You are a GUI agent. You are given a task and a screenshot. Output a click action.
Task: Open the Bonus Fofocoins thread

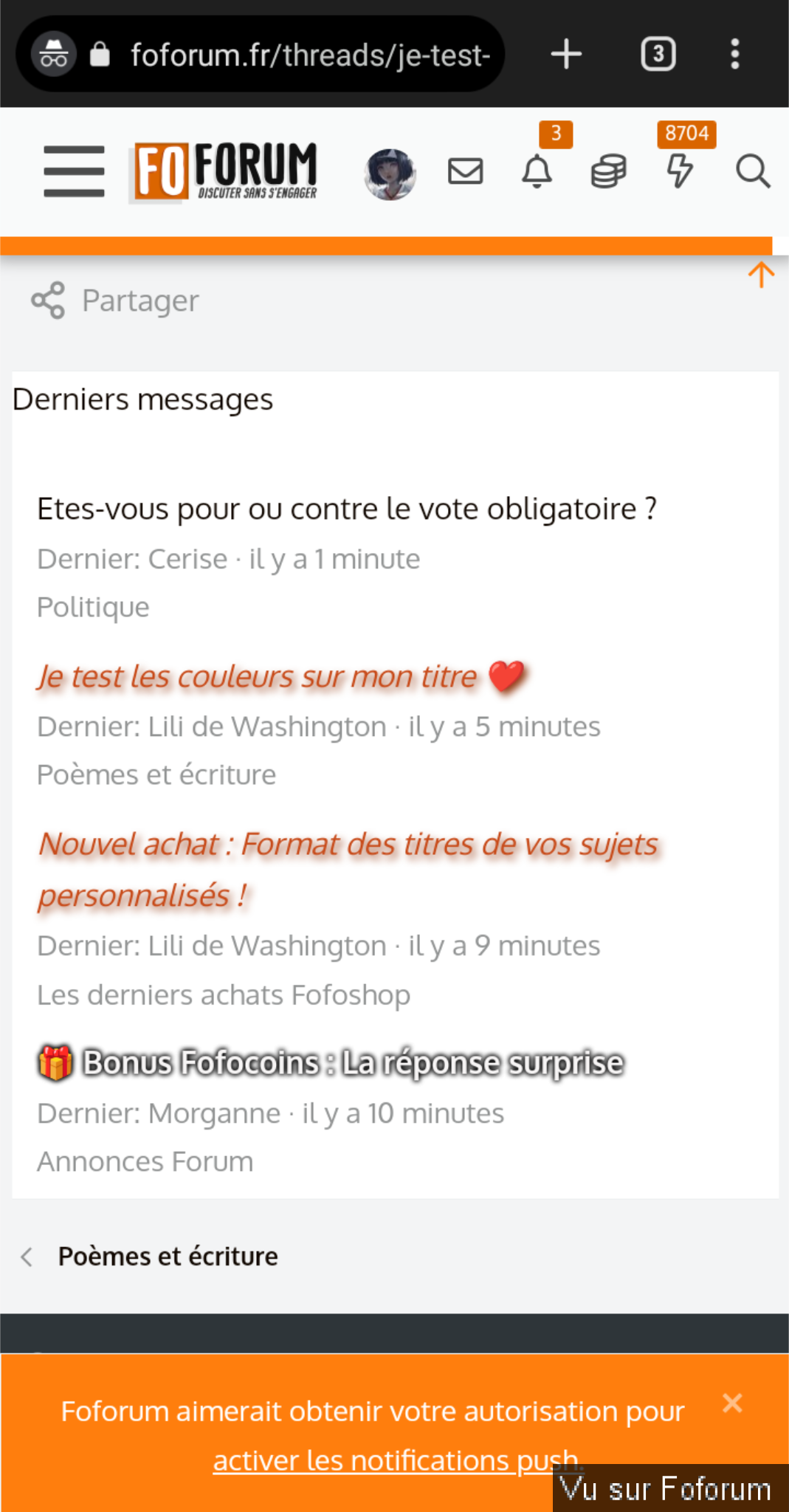point(352,1063)
